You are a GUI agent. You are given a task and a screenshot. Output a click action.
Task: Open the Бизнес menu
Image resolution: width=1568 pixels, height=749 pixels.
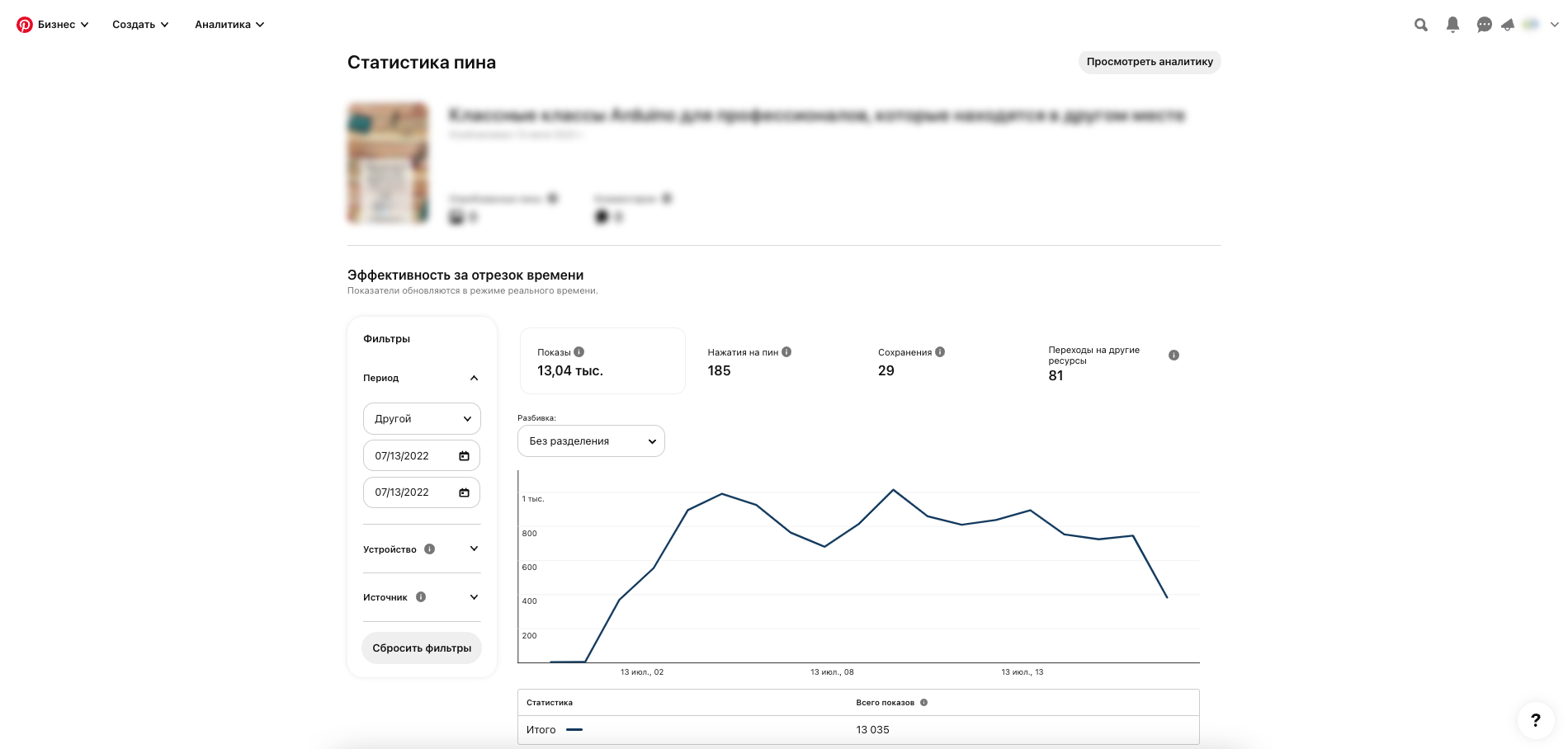click(63, 25)
